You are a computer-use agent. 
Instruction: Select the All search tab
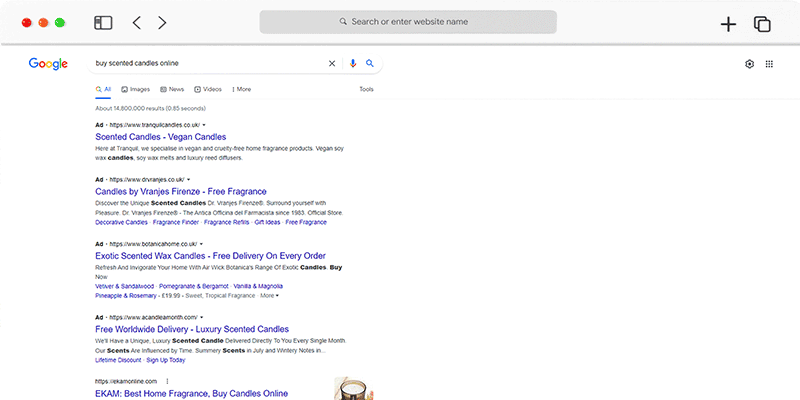[x=103, y=89]
